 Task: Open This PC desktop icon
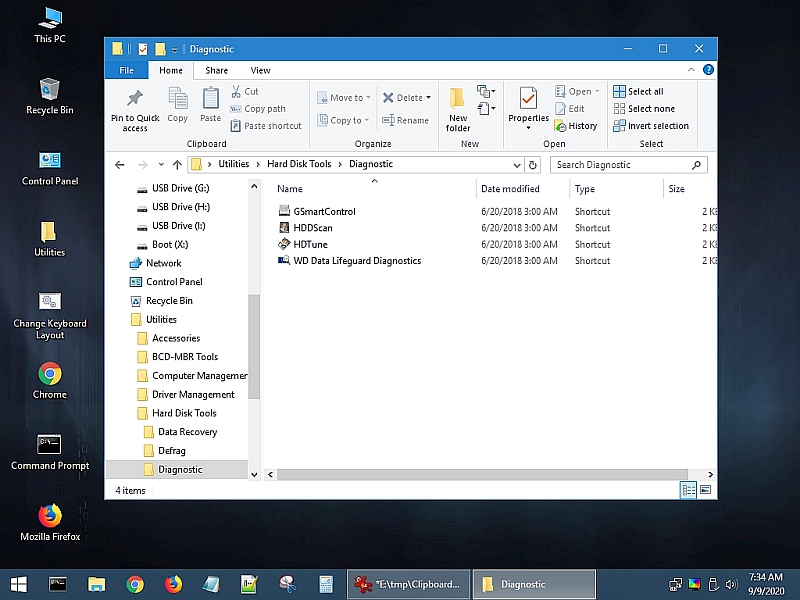click(49, 26)
